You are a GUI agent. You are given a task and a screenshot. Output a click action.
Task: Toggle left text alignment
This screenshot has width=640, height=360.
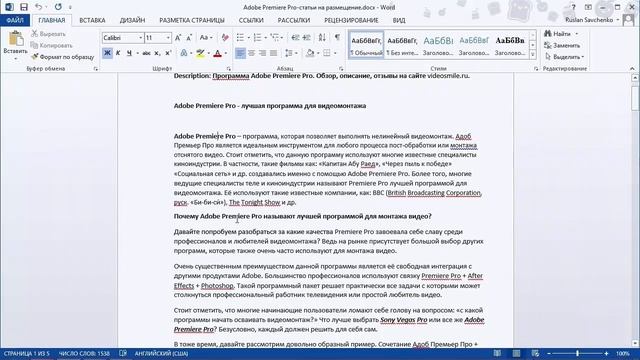240,53
